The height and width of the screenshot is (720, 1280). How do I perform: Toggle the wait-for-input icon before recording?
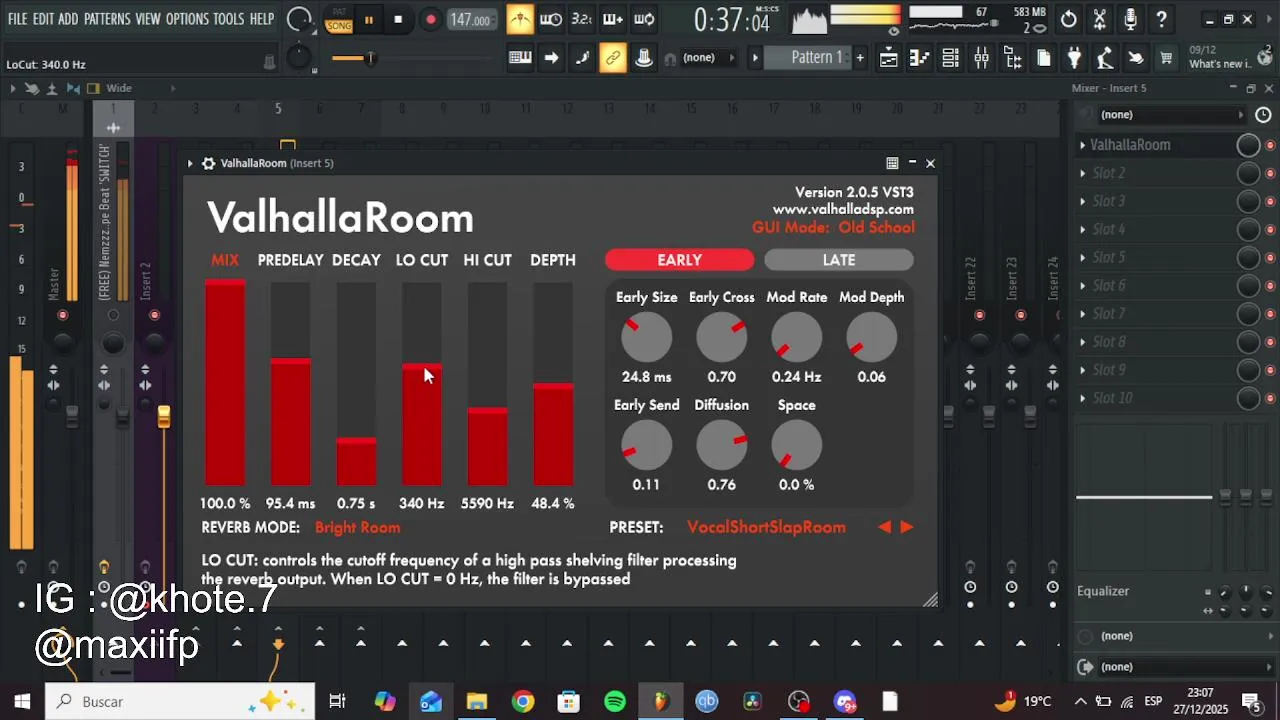551,19
